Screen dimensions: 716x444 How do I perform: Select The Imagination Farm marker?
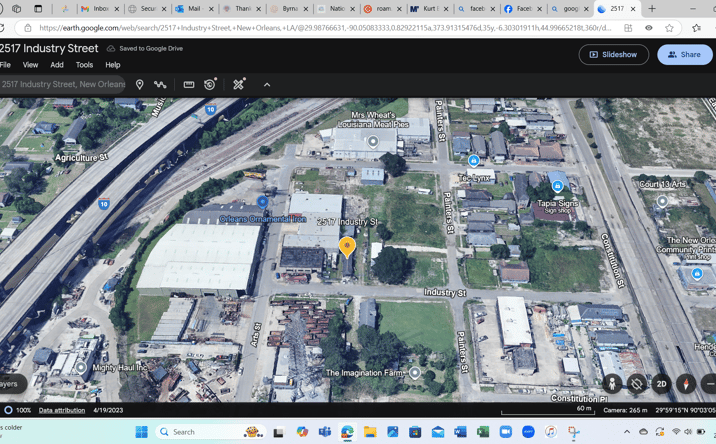415,373
